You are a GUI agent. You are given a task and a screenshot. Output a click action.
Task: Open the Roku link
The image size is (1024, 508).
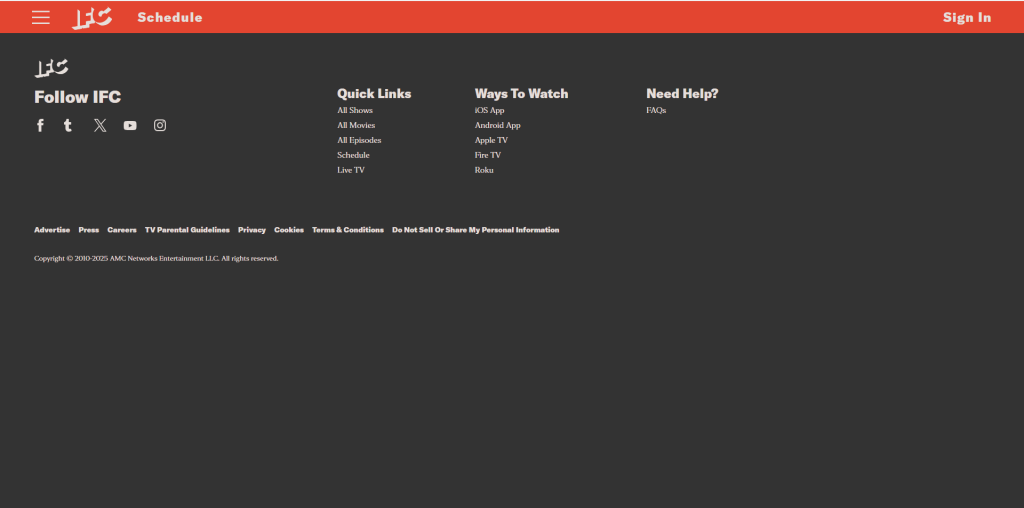[x=484, y=170]
